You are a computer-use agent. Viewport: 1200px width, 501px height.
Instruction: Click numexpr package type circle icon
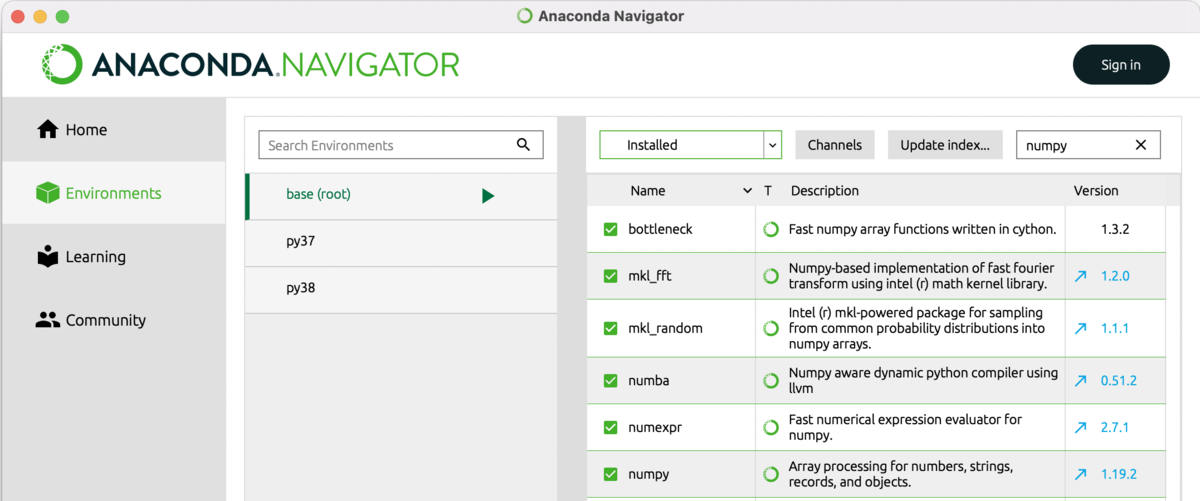[770, 427]
